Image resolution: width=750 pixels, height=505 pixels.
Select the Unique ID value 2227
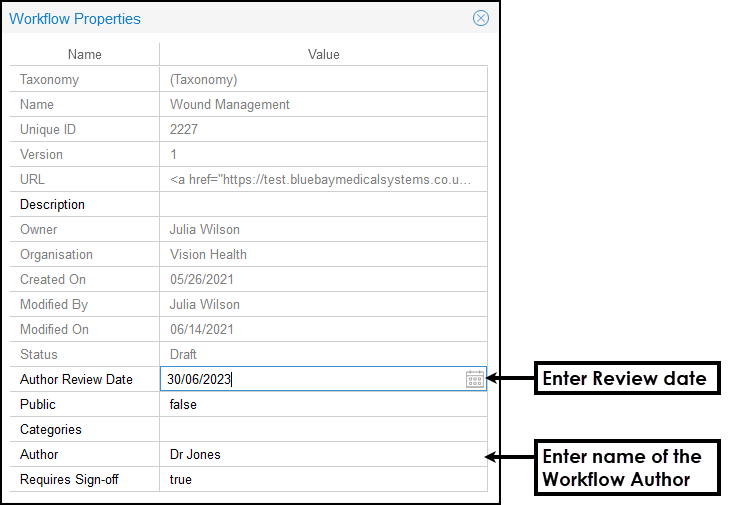pyautogui.click(x=185, y=129)
